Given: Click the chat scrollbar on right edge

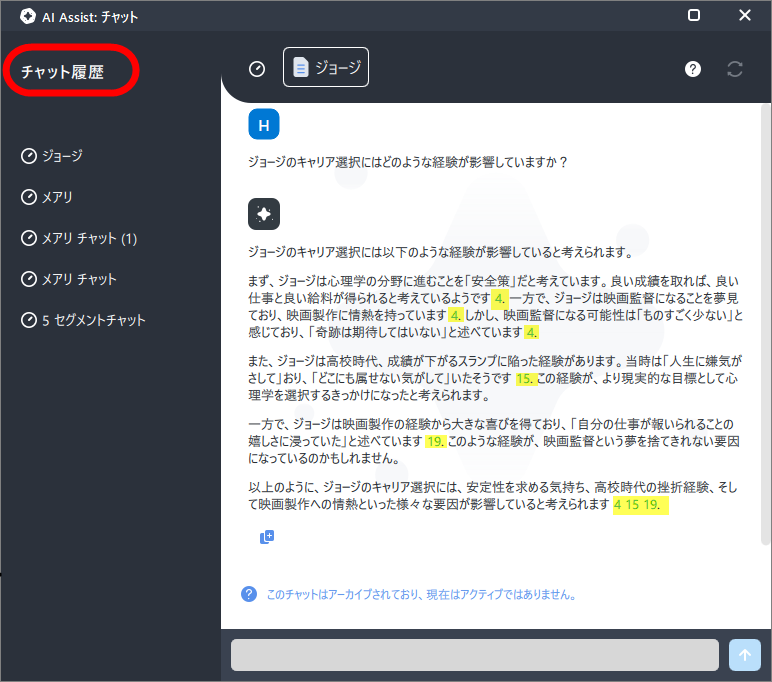Looking at the screenshot, I should pos(766,324).
